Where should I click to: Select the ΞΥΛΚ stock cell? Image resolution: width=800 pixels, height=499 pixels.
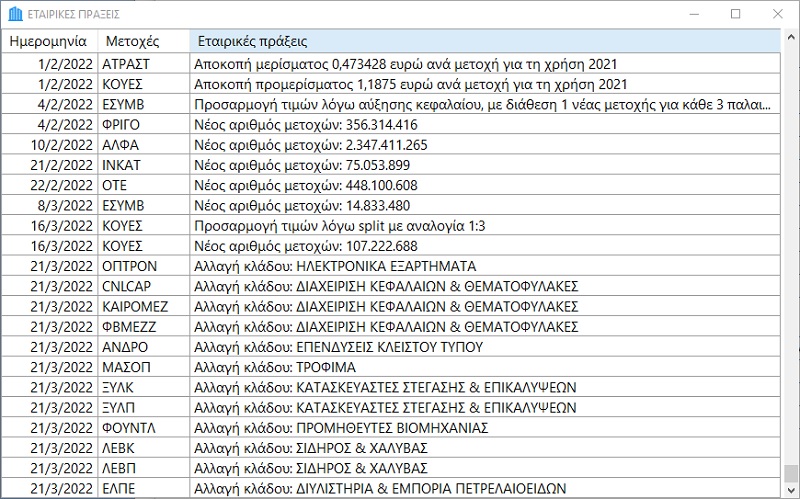(143, 387)
